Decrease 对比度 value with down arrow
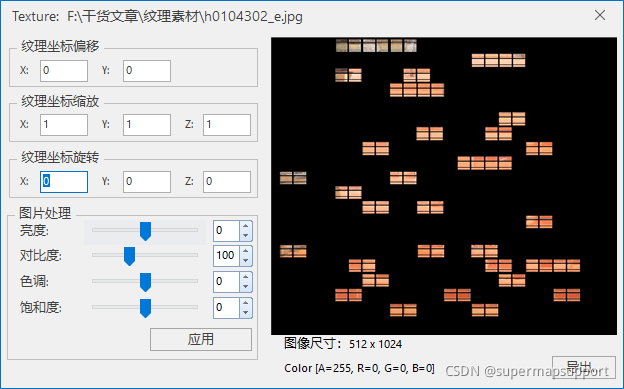624x389 pixels. (x=246, y=261)
